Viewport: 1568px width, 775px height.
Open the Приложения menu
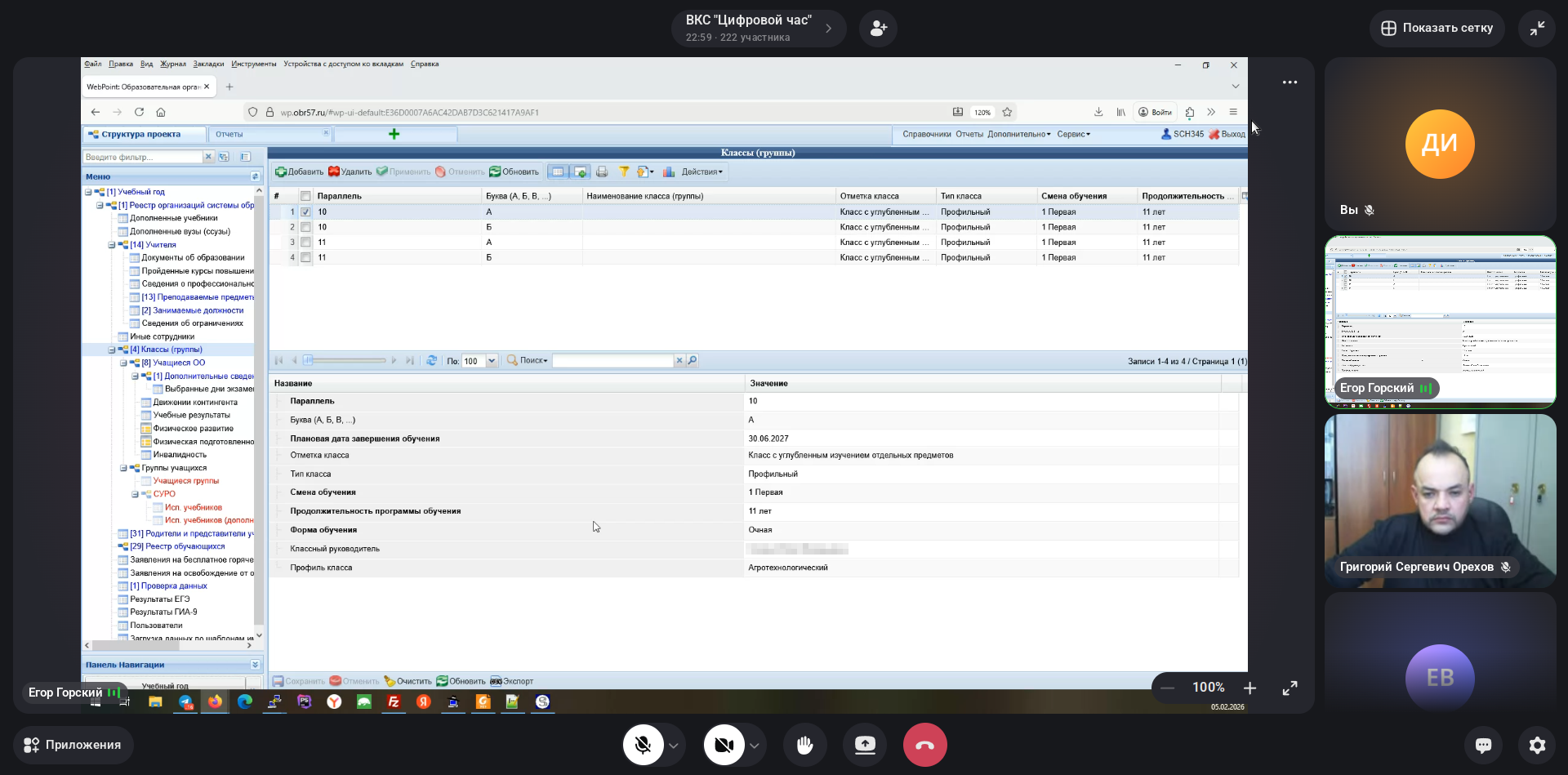pos(73,745)
